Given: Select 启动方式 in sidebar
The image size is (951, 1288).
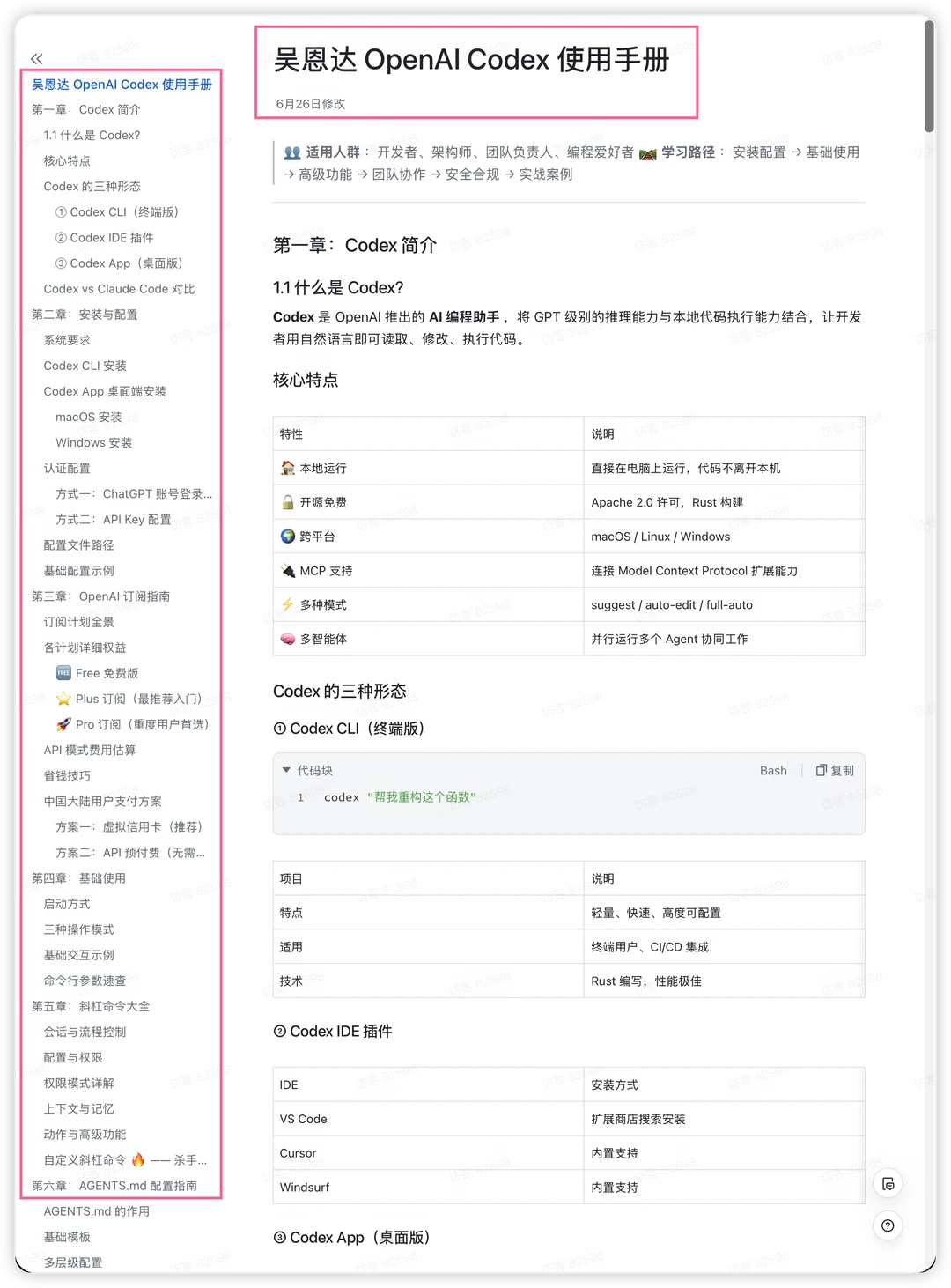Looking at the screenshot, I should click(x=67, y=903).
